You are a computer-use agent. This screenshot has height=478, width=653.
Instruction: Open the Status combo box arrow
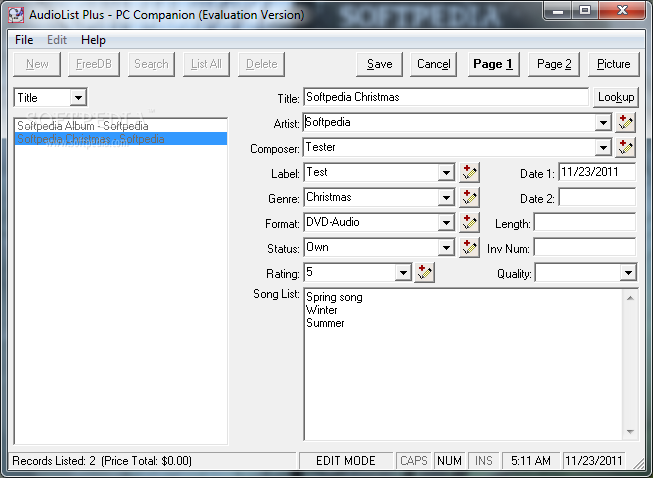pyautogui.click(x=446, y=247)
